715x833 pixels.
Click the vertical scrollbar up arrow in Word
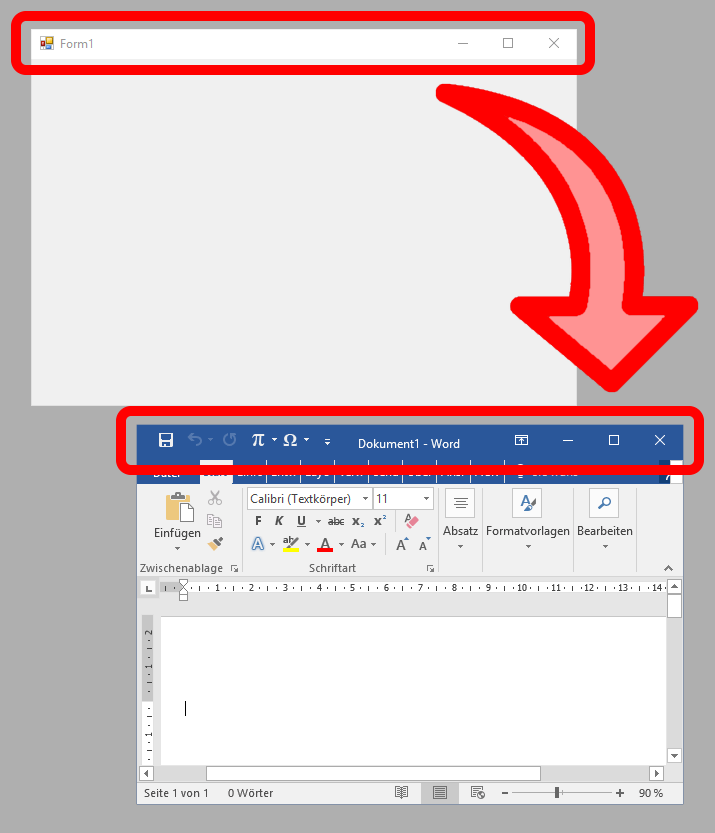[x=674, y=587]
